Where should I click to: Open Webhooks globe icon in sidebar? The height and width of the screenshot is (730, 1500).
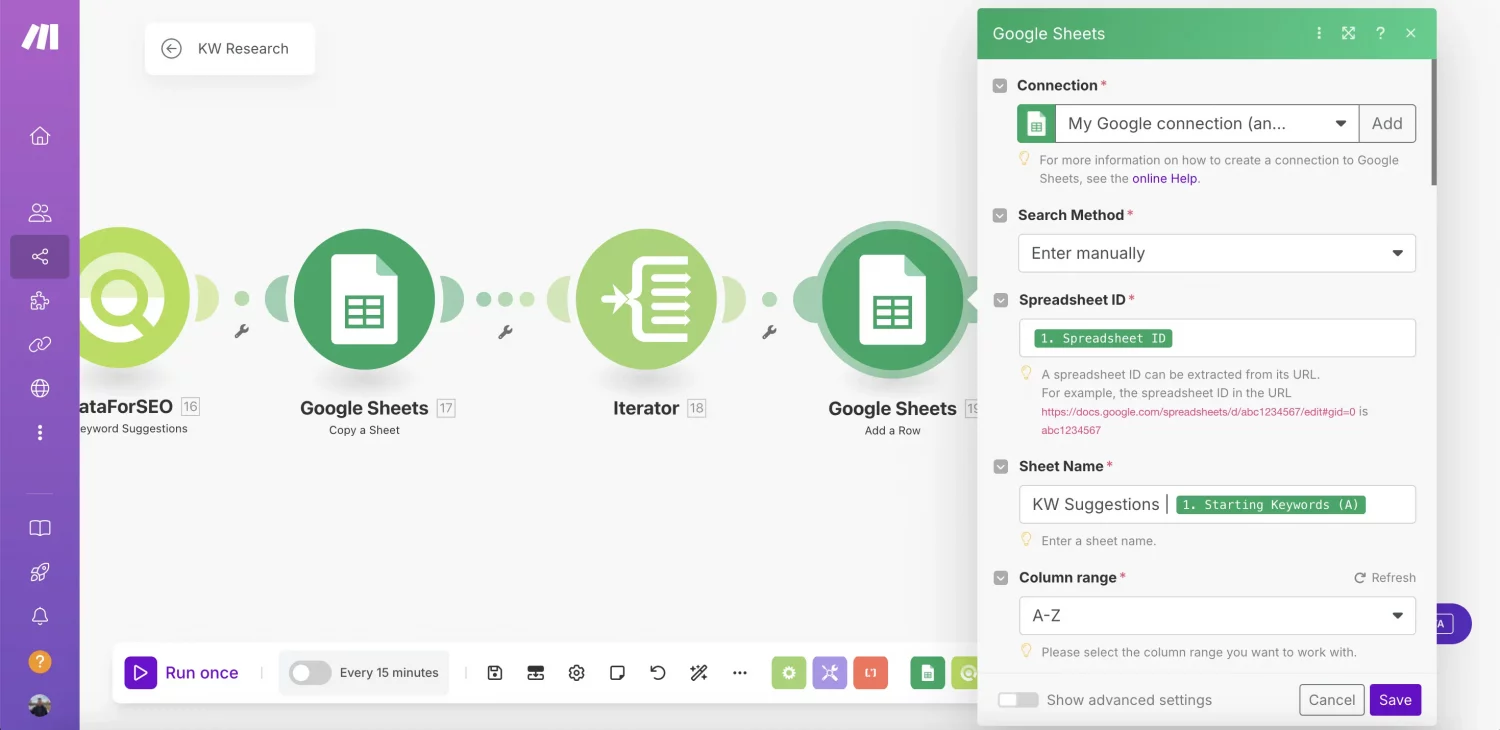point(40,389)
